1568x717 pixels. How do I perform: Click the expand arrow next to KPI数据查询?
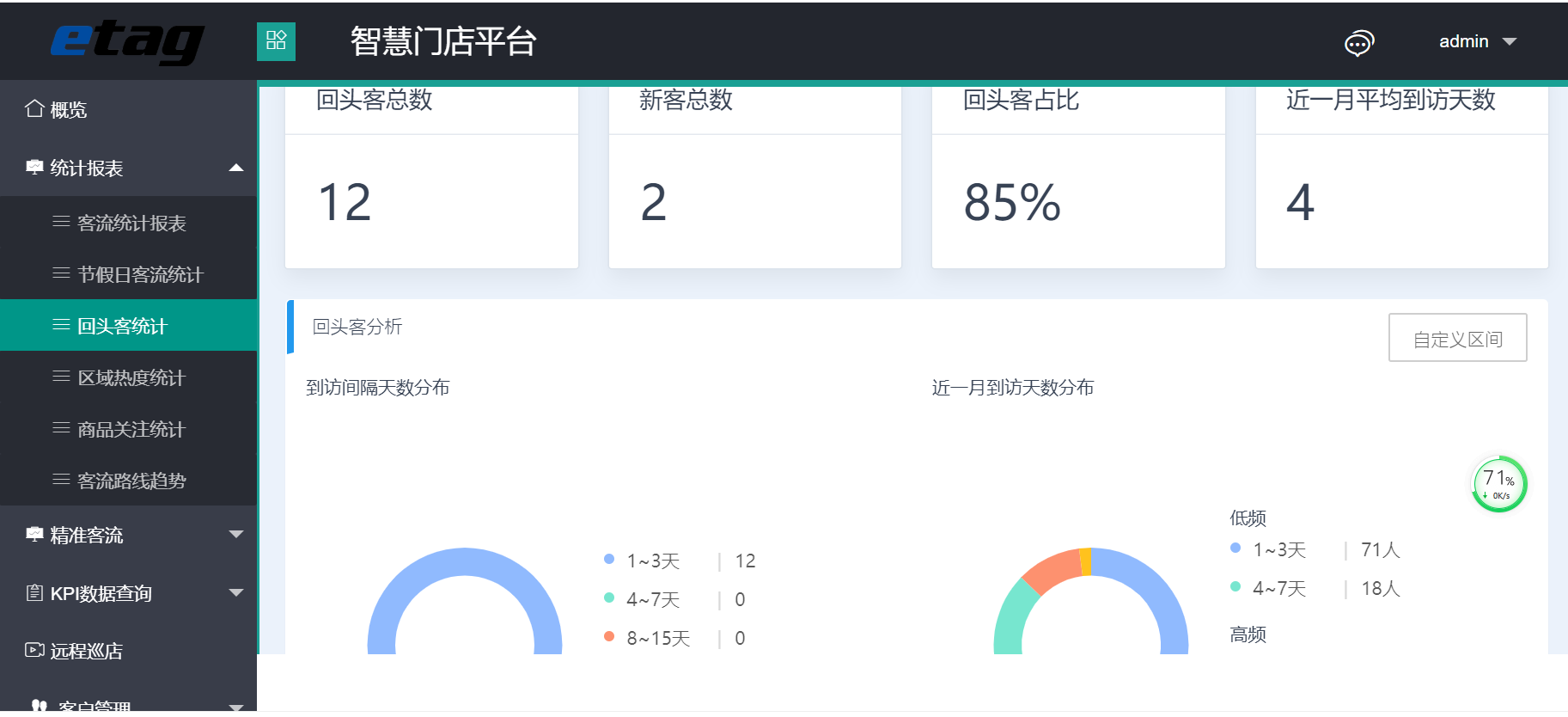click(236, 592)
